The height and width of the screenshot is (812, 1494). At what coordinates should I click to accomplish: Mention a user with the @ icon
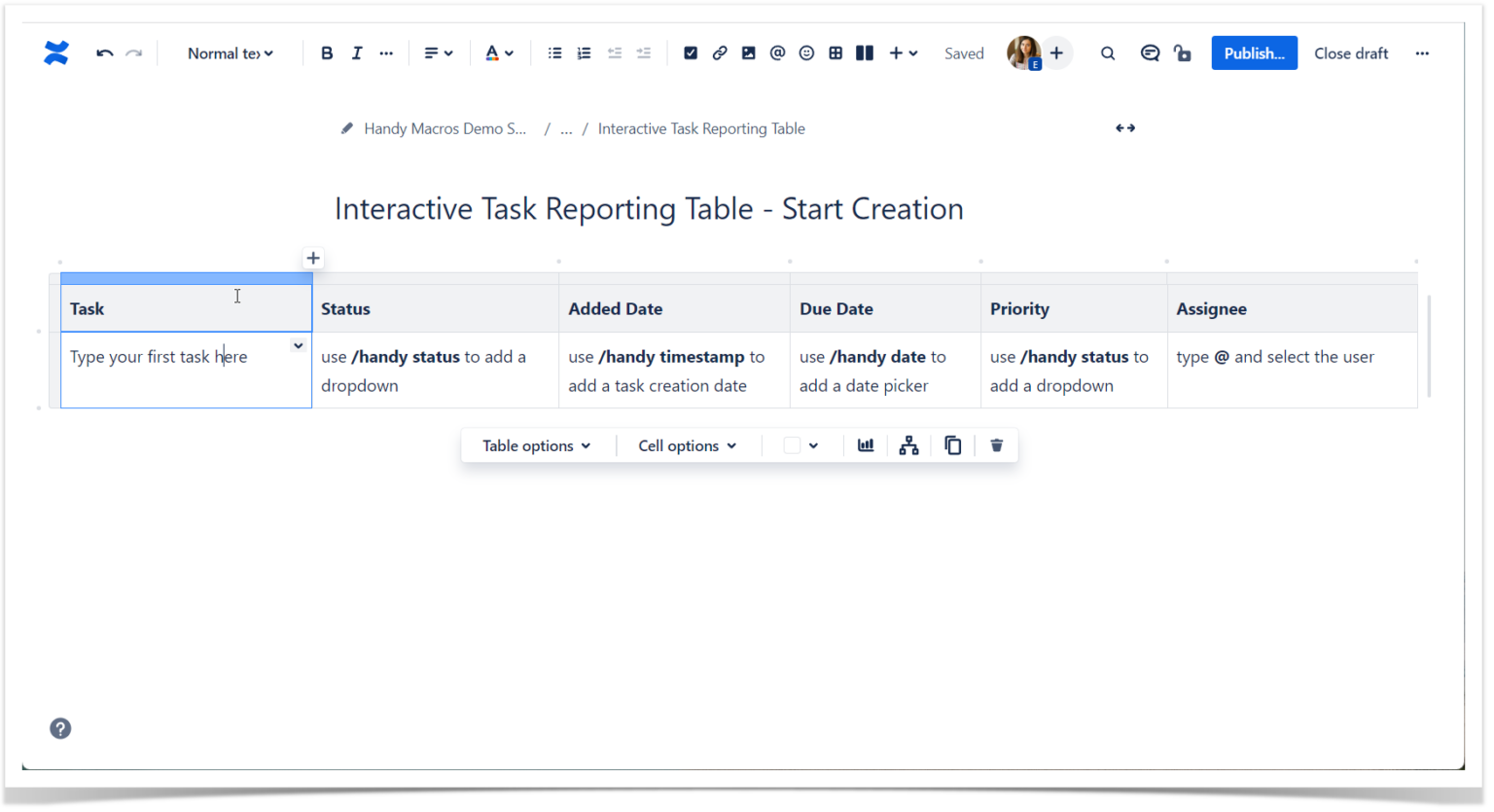[x=777, y=53]
